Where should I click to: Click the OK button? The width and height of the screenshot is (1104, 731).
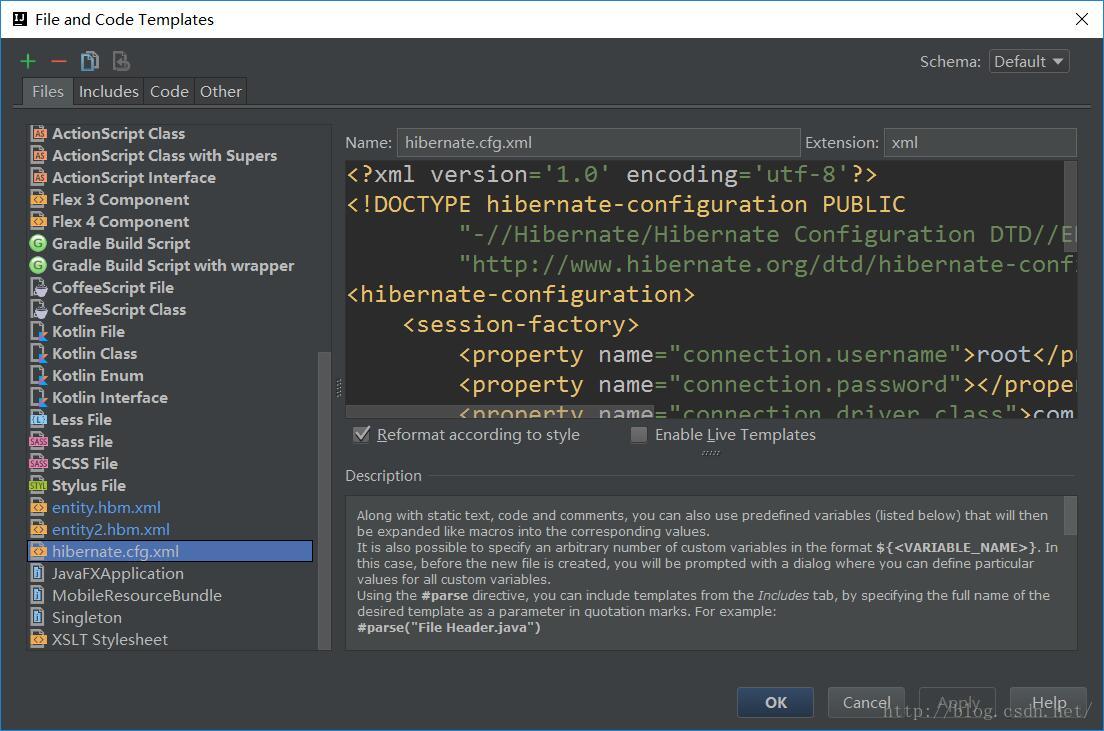point(775,702)
